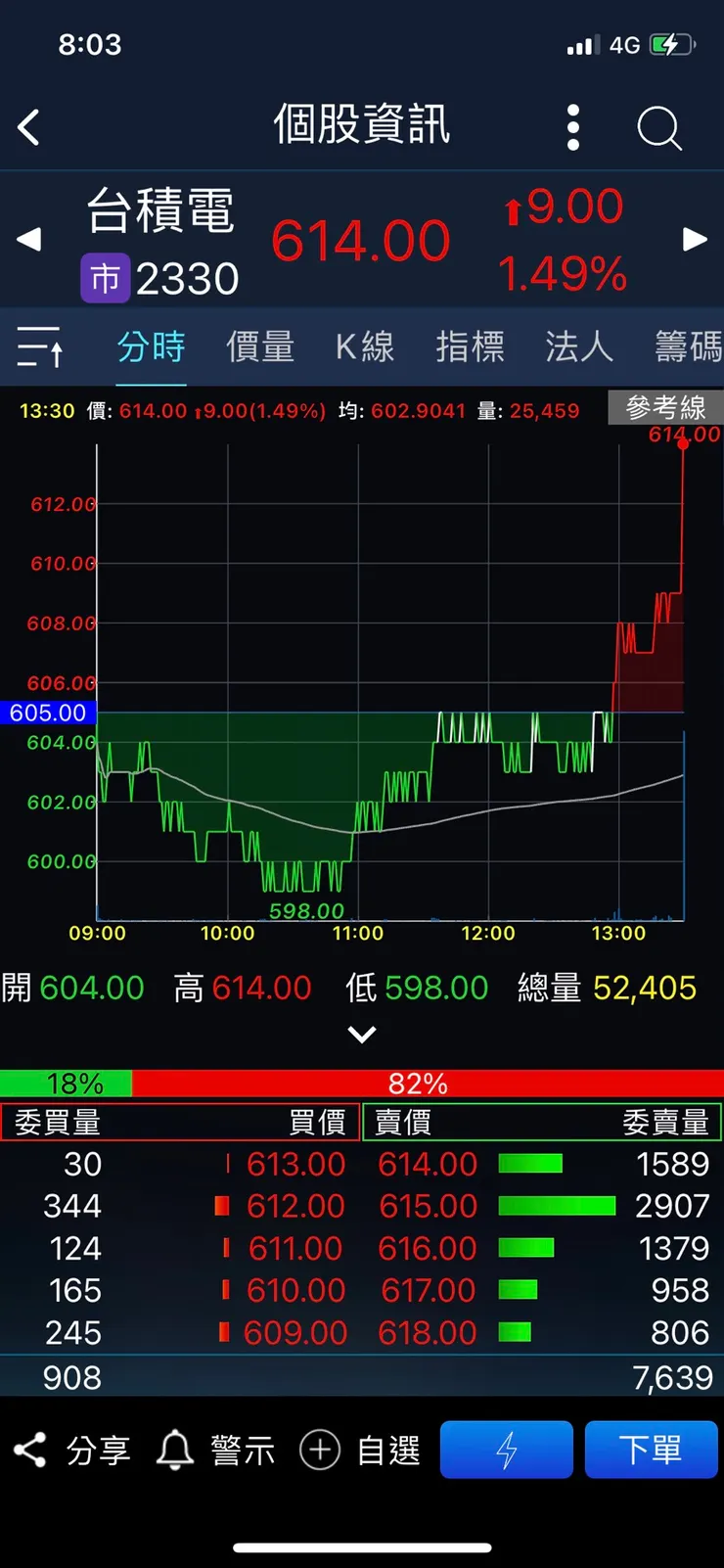Tap total bid volume 908
Image resolution: width=724 pixels, height=1568 pixels.
pos(72,1377)
